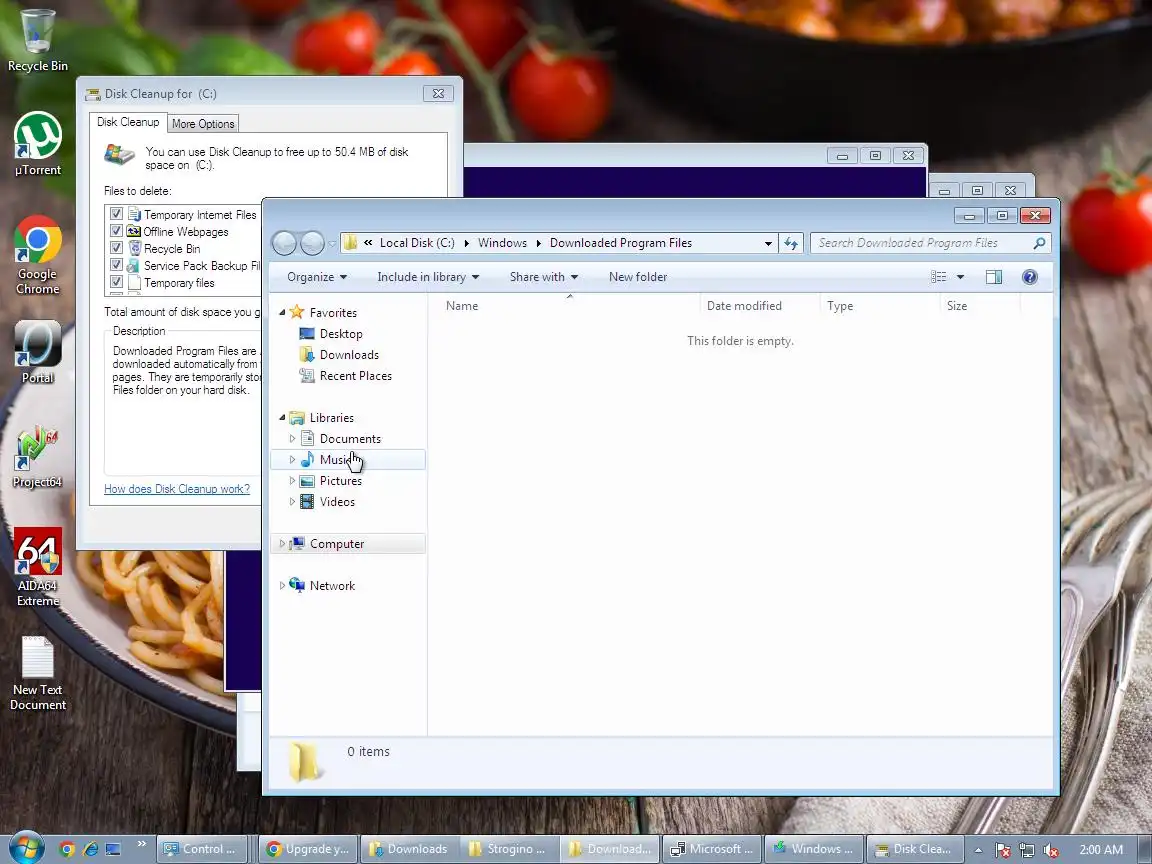
Task: Click the Explorer Back navigation arrow
Action: click(x=284, y=243)
